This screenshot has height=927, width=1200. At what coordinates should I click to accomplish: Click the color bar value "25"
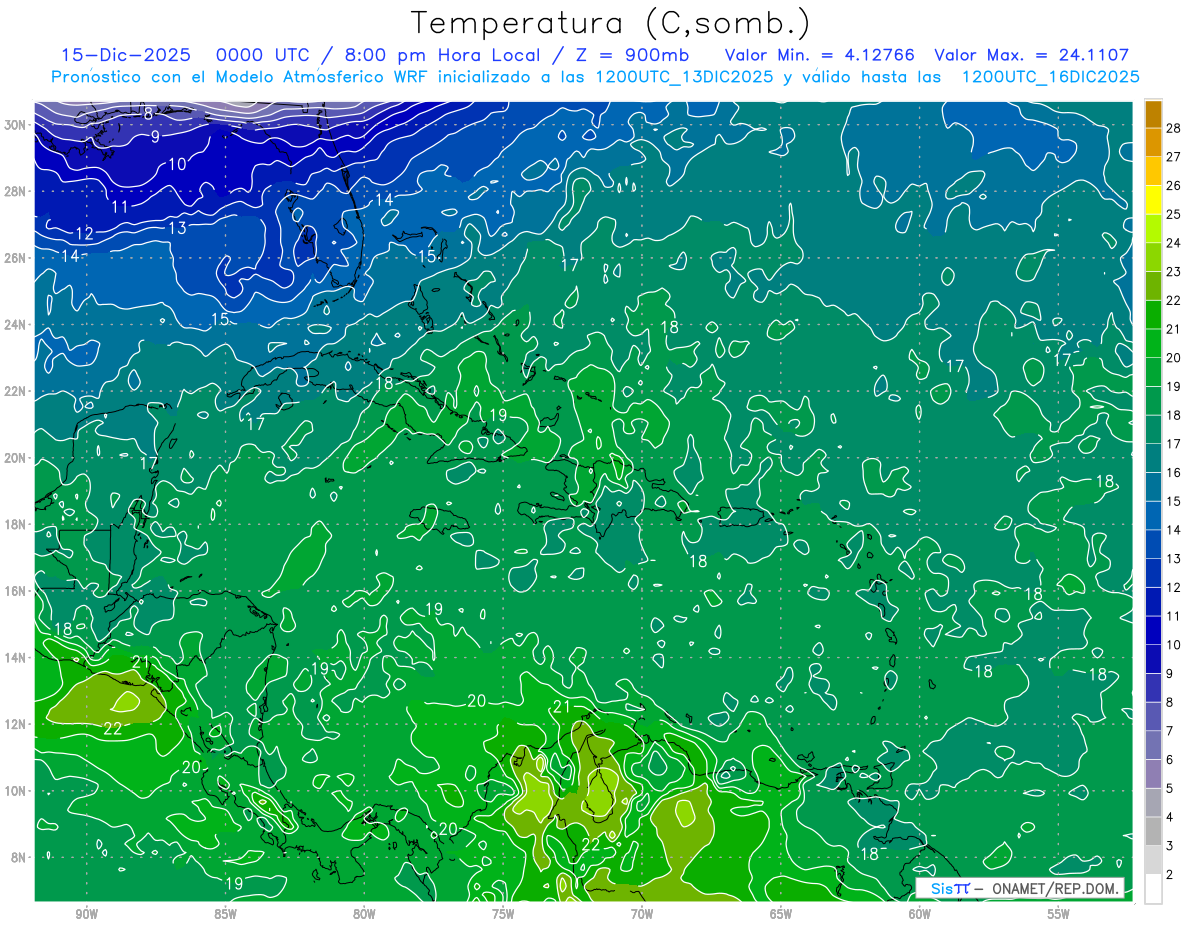(1173, 214)
